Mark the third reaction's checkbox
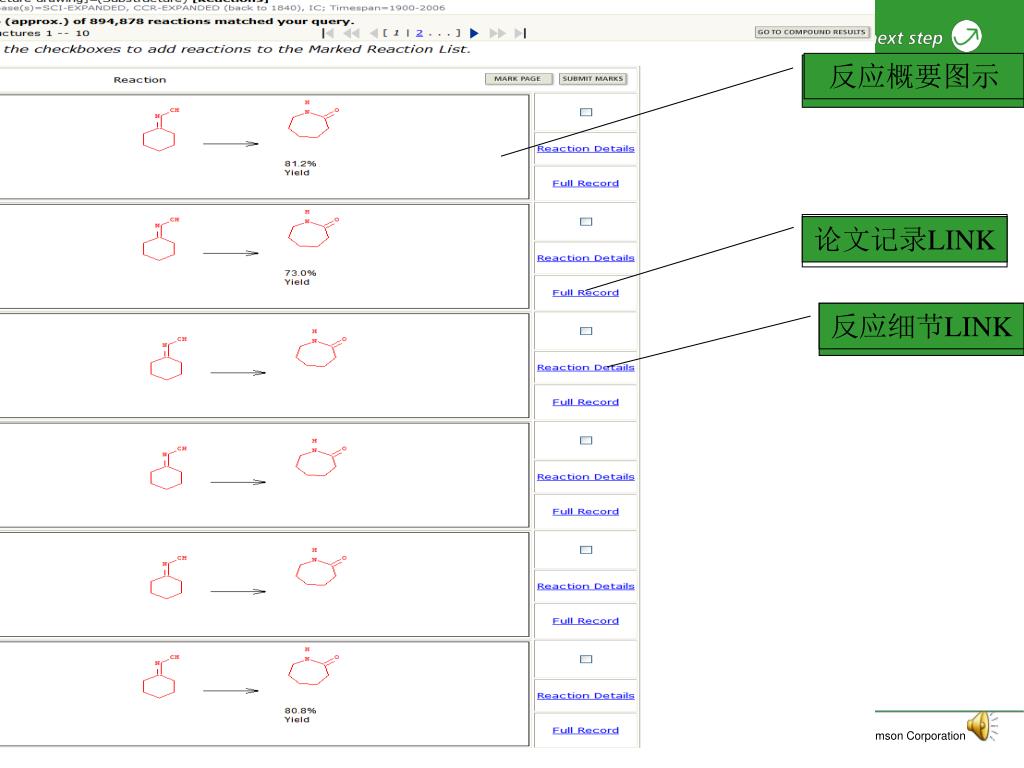 (586, 331)
